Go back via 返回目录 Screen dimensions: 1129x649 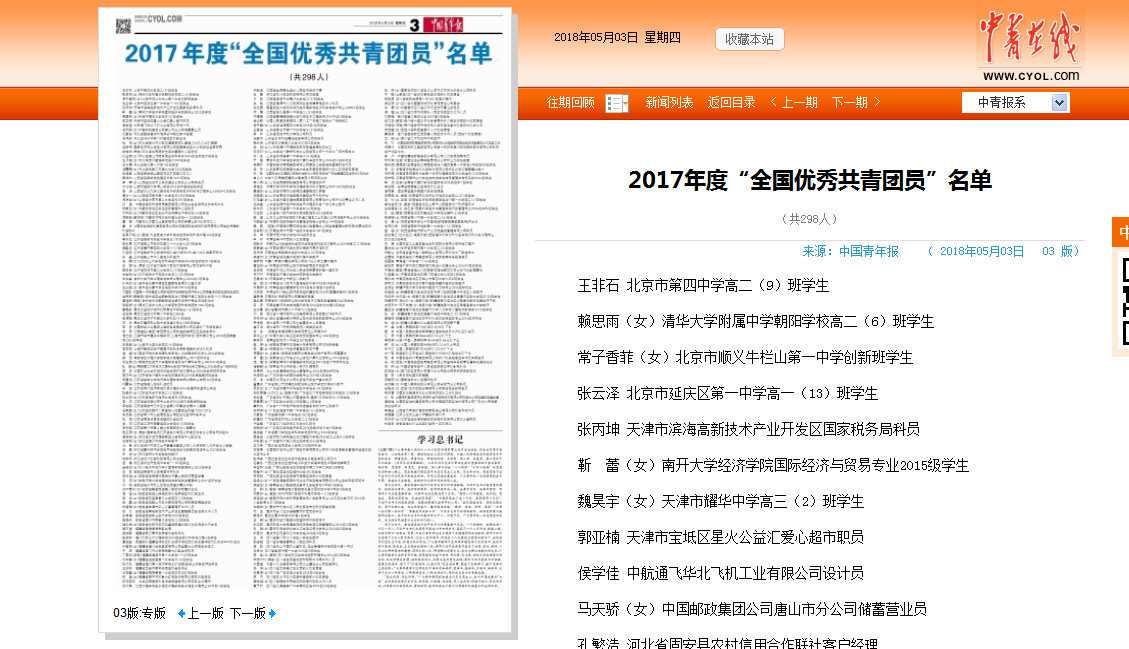(x=731, y=102)
